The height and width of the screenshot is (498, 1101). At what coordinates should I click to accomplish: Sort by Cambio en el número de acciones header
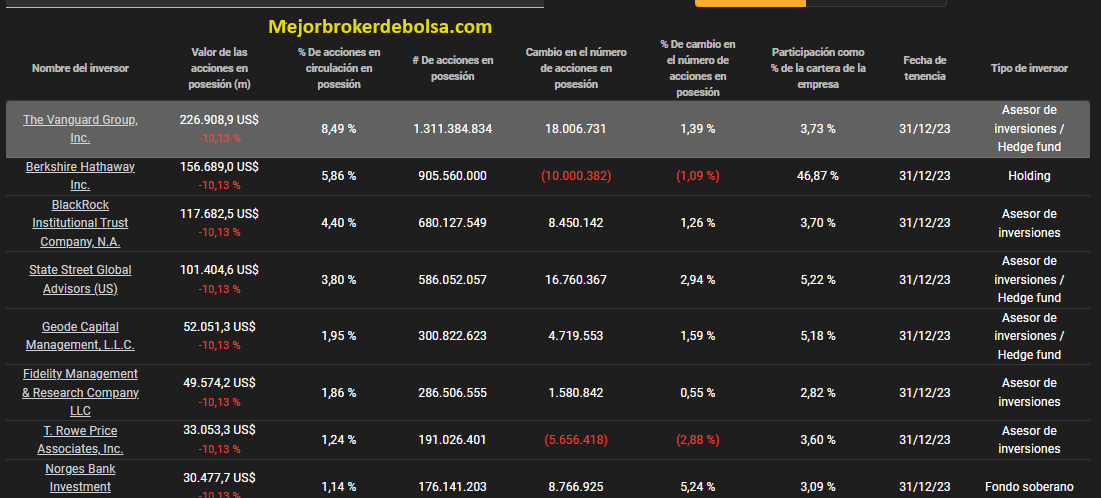pos(576,68)
